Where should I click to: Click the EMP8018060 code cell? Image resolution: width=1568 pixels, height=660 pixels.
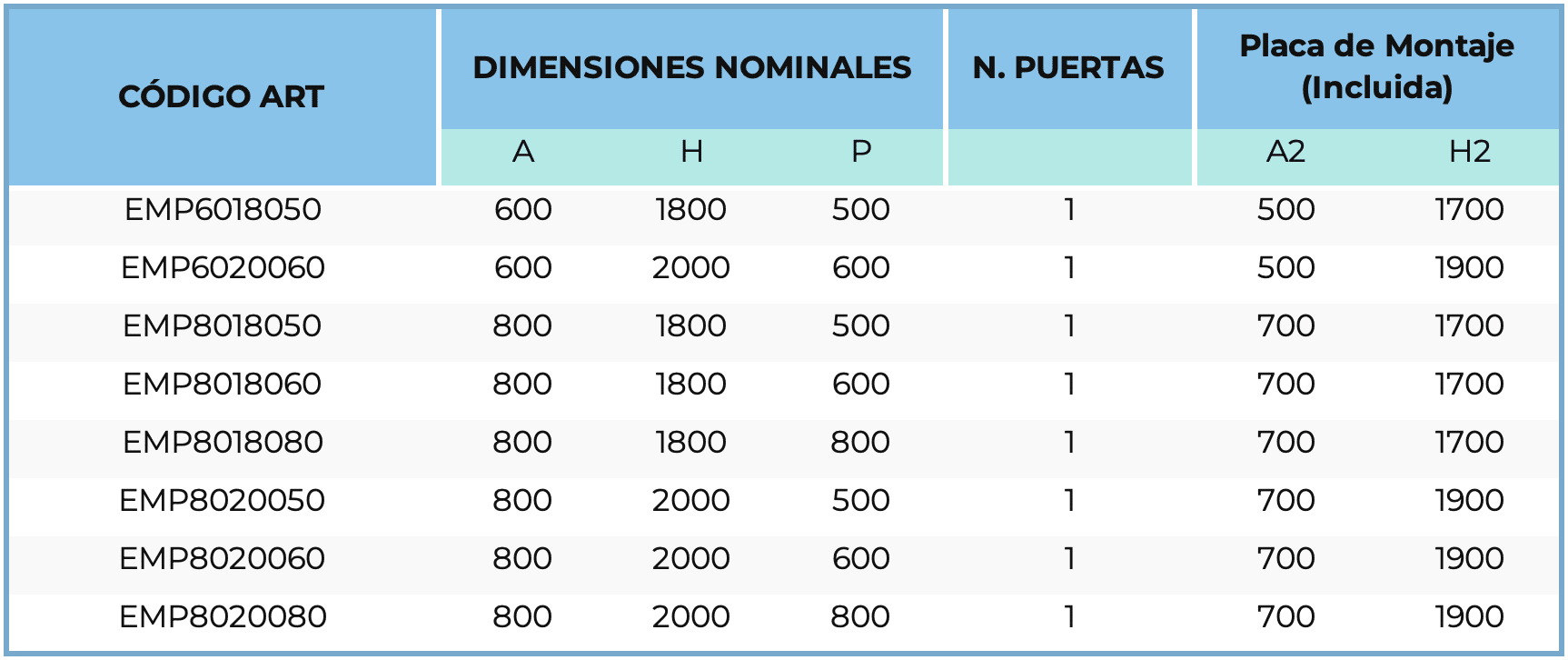pyautogui.click(x=223, y=385)
